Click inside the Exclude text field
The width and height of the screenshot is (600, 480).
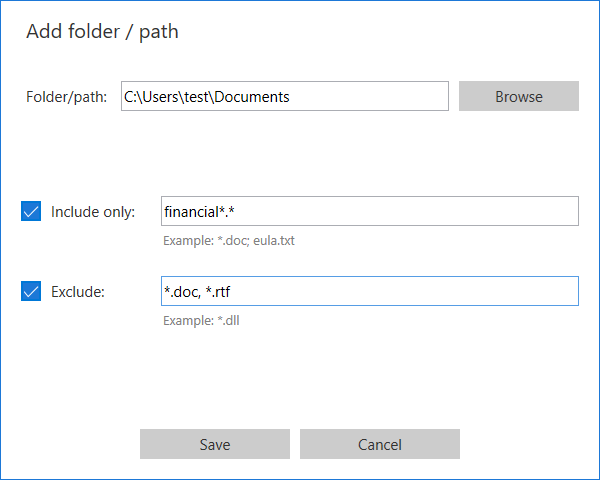coord(370,291)
